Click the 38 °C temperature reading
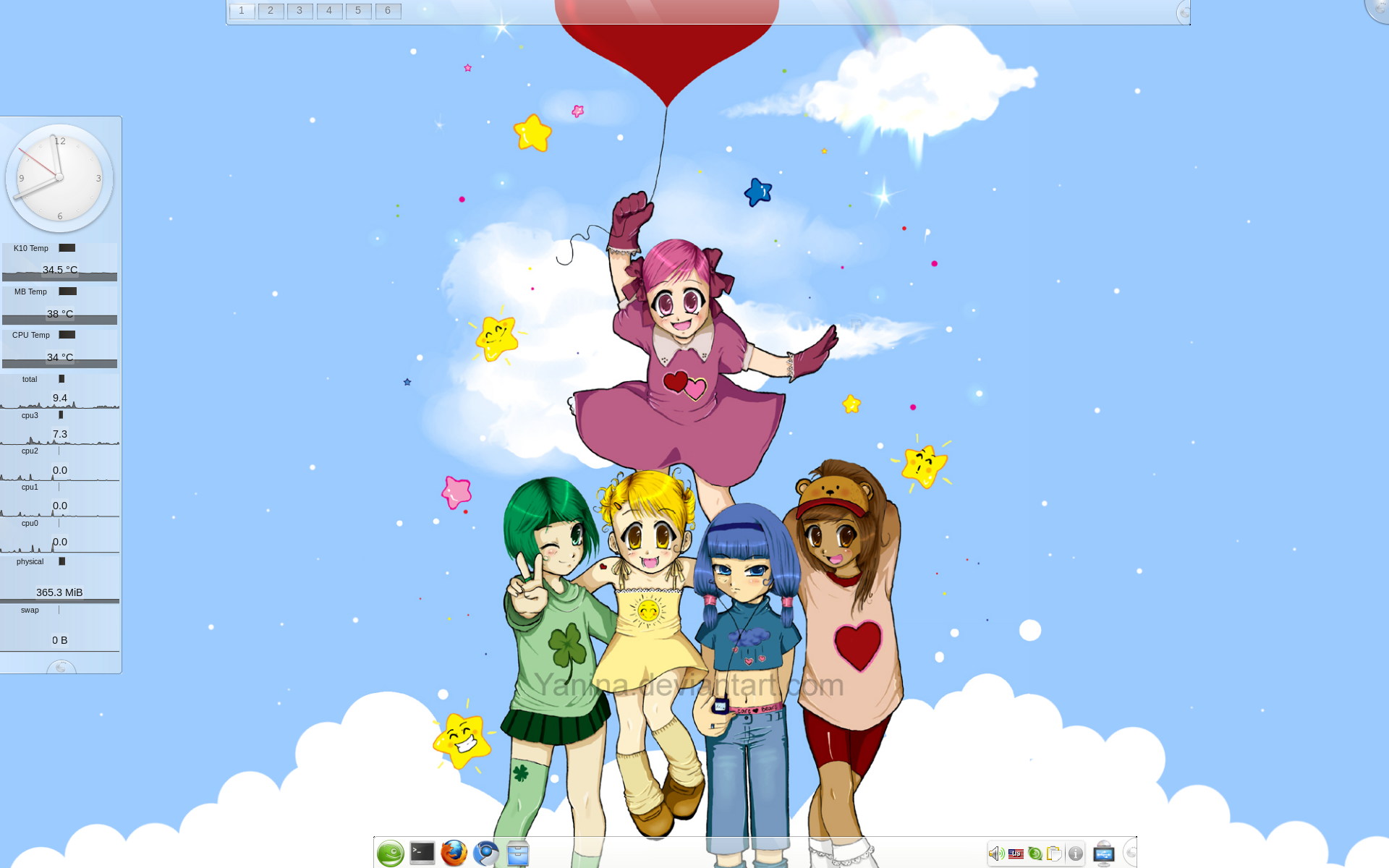Image resolution: width=1389 pixels, height=868 pixels. (x=60, y=314)
